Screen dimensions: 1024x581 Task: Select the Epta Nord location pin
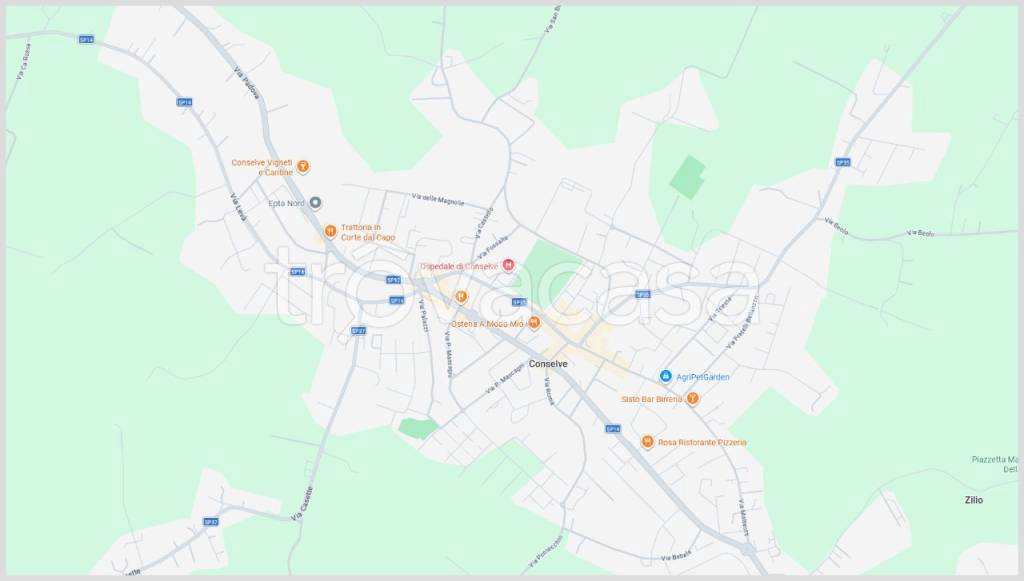[x=315, y=203]
